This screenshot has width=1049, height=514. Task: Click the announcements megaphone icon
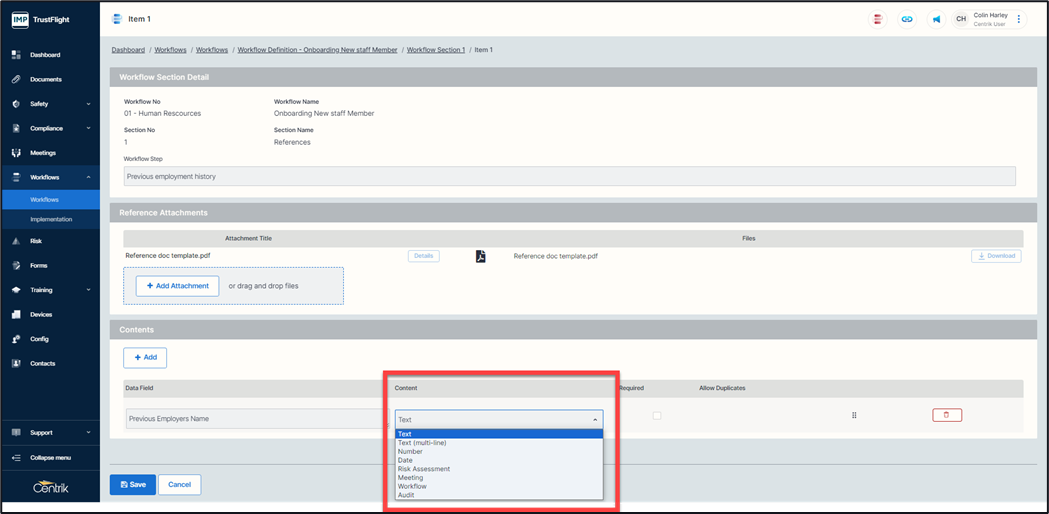pyautogui.click(x=936, y=19)
